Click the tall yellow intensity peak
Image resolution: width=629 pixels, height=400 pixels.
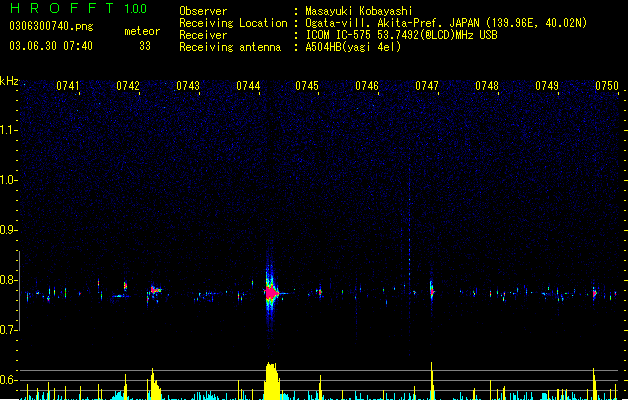point(272,380)
